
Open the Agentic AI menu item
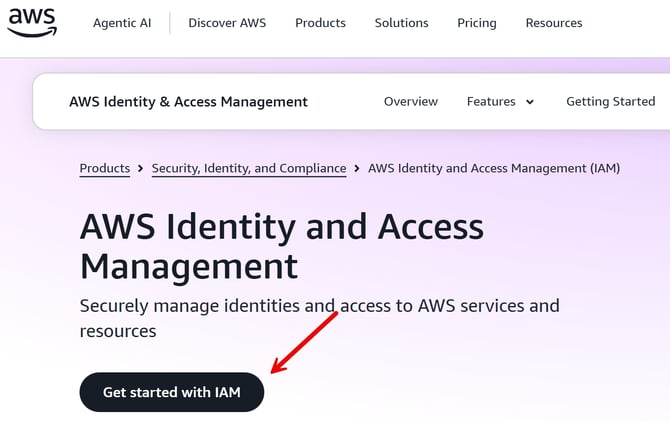click(x=122, y=23)
